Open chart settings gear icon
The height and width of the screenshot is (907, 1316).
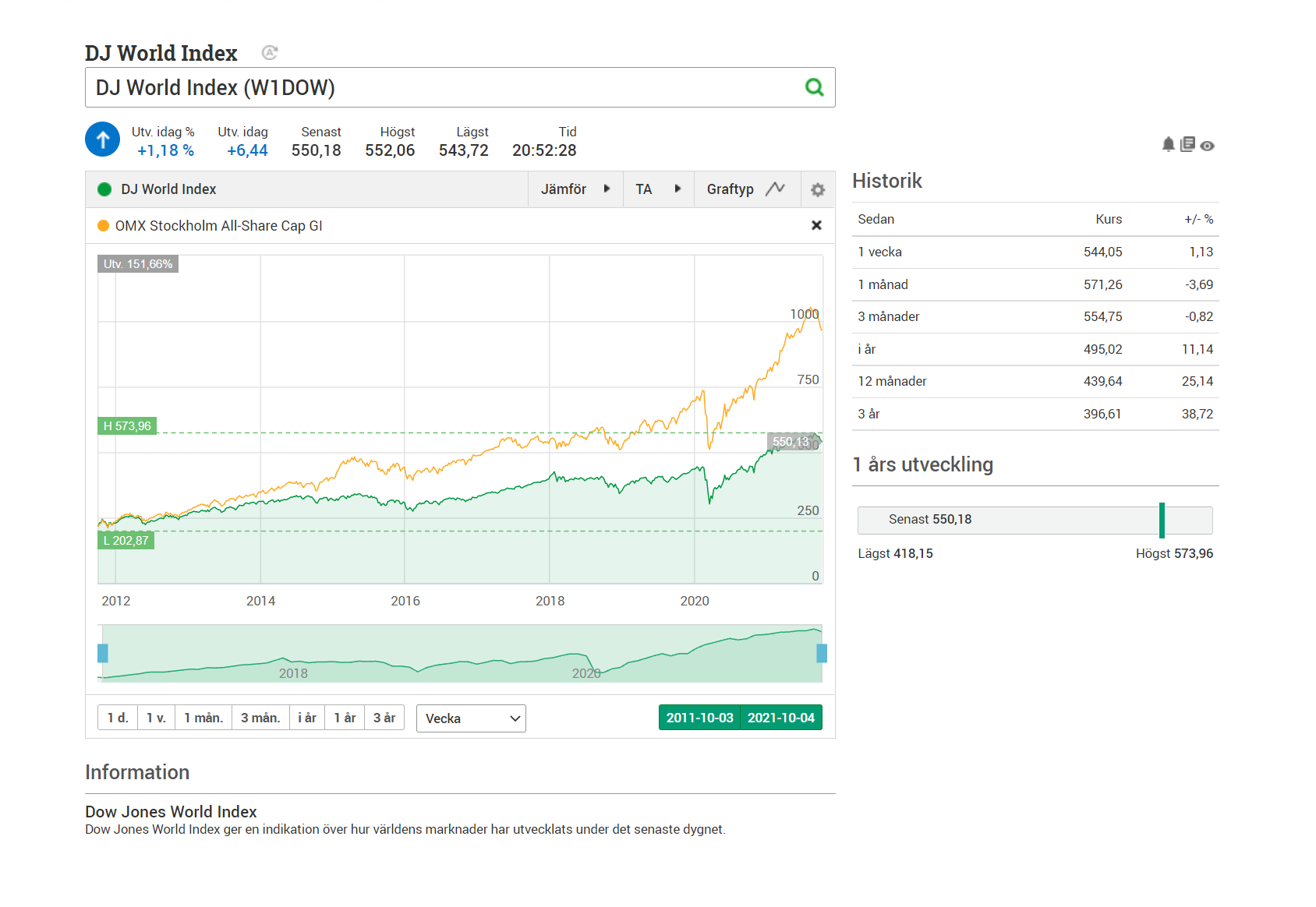pyautogui.click(x=817, y=189)
